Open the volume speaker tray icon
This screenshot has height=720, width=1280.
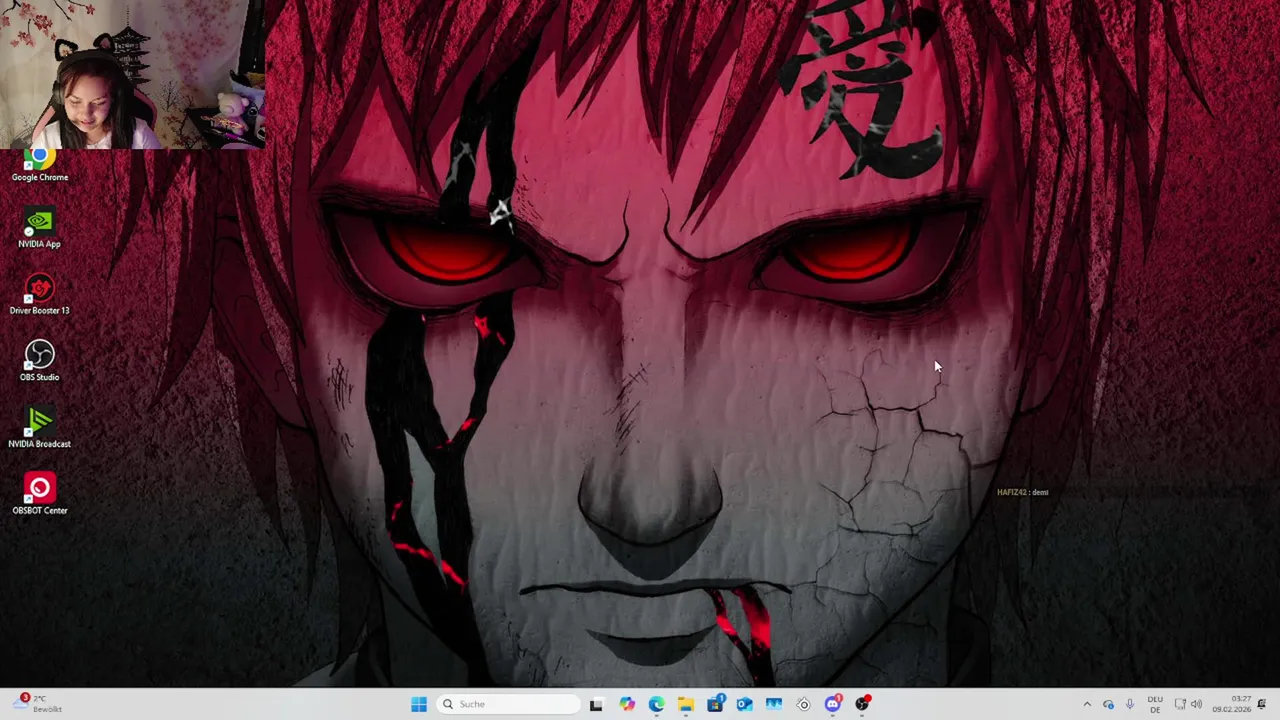coord(1196,704)
